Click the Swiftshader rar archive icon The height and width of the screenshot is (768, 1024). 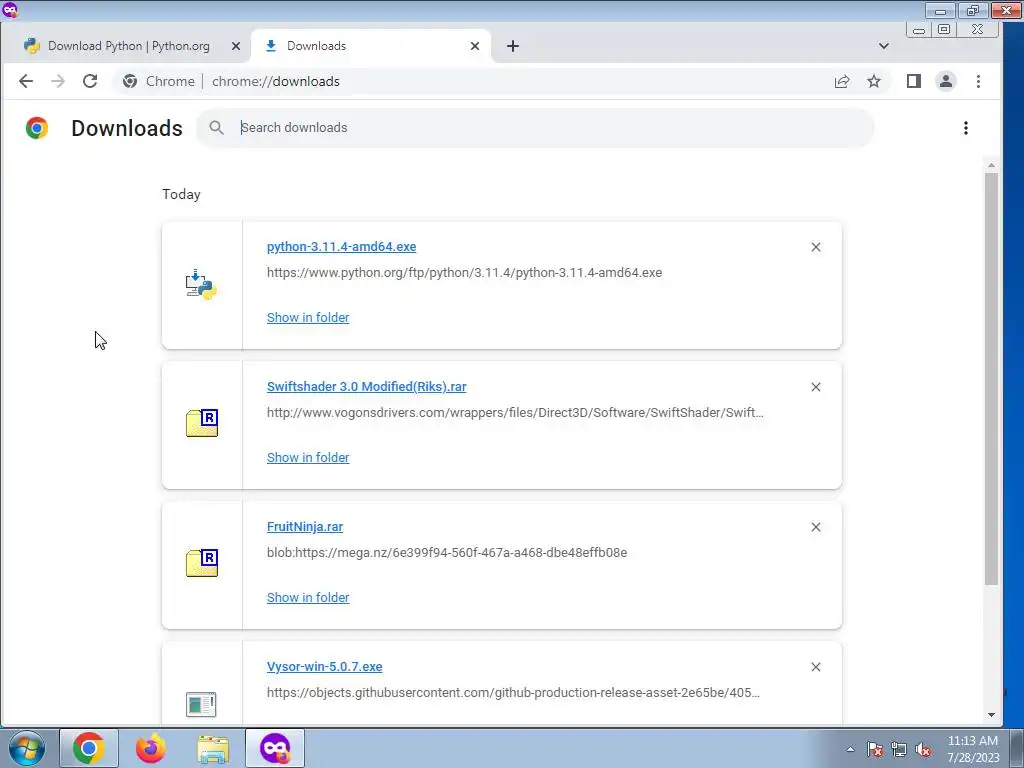point(202,423)
